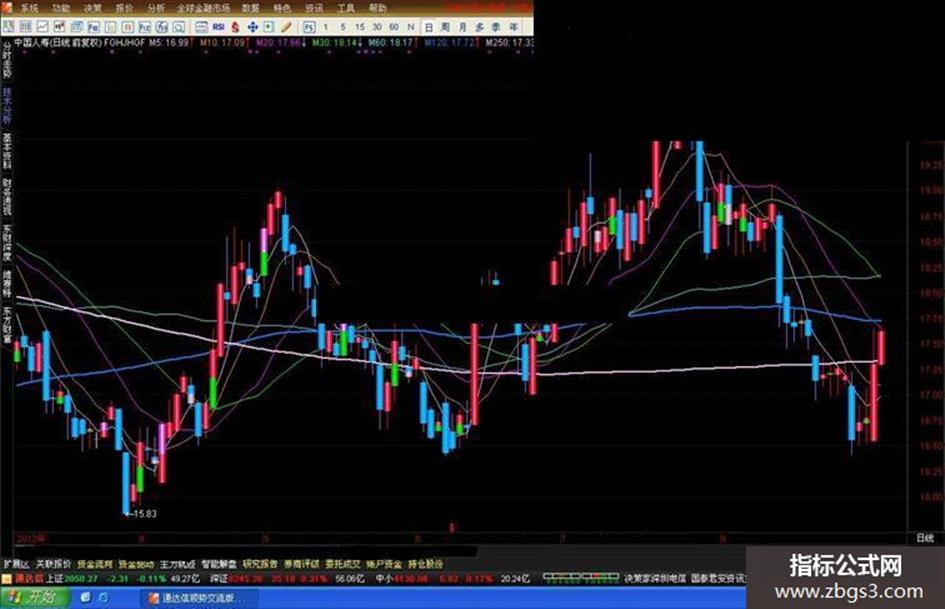Switch to 东财深度 sidebar tab

7,242
